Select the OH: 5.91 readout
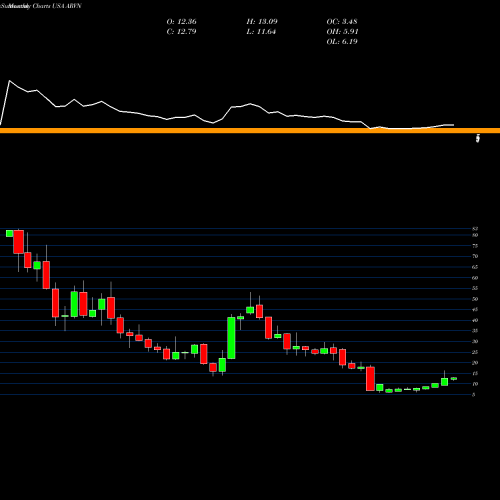The width and height of the screenshot is (500, 500). pos(342,32)
